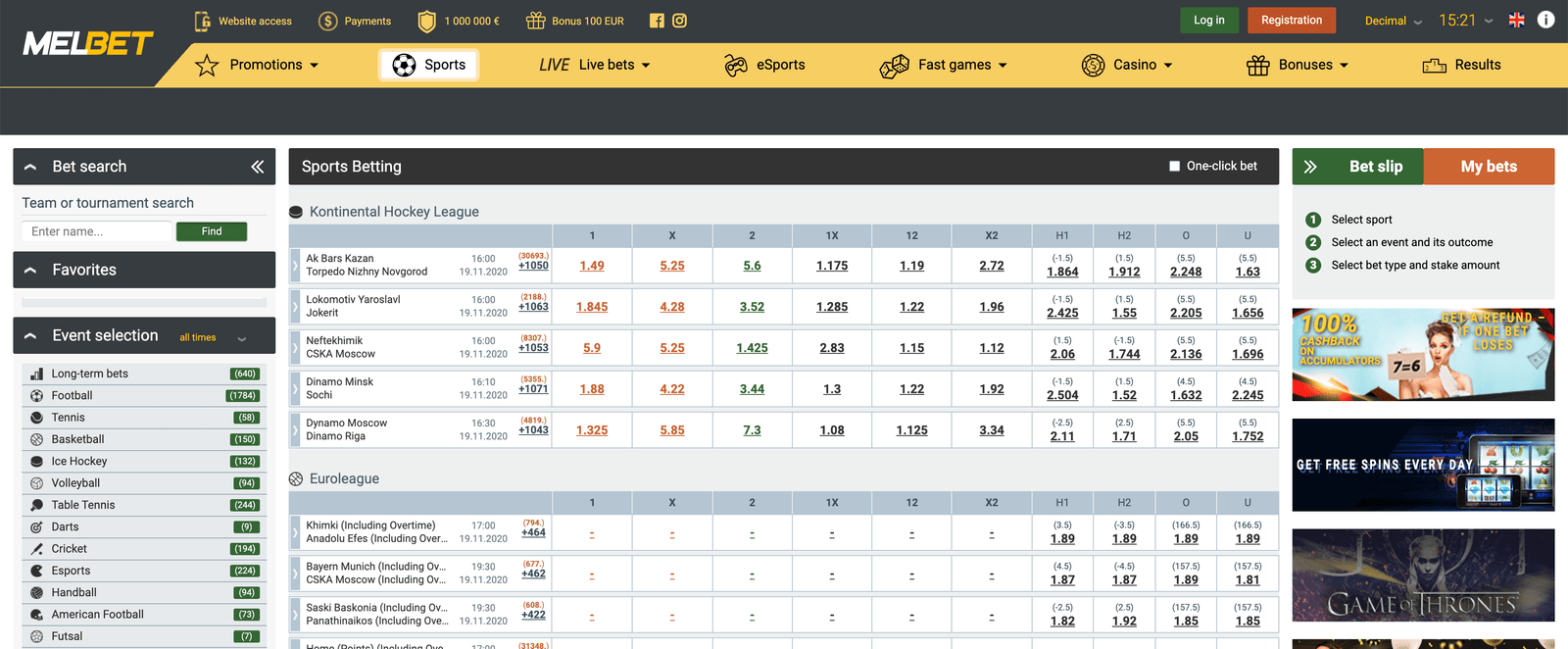Open the Decimal odds format dropdown
The height and width of the screenshot is (649, 1568).
(1394, 21)
